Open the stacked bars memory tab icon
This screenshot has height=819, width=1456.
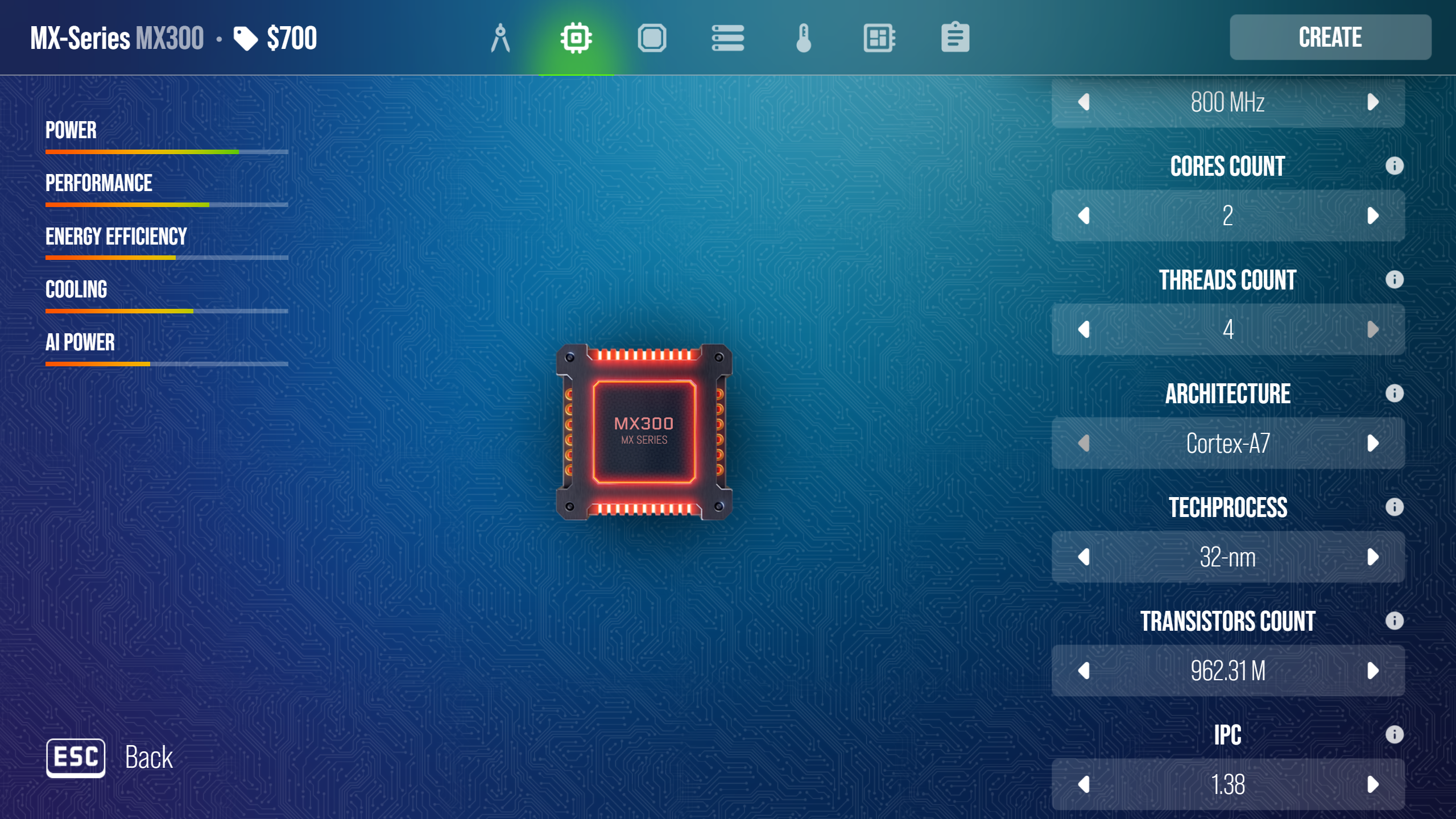(727, 38)
